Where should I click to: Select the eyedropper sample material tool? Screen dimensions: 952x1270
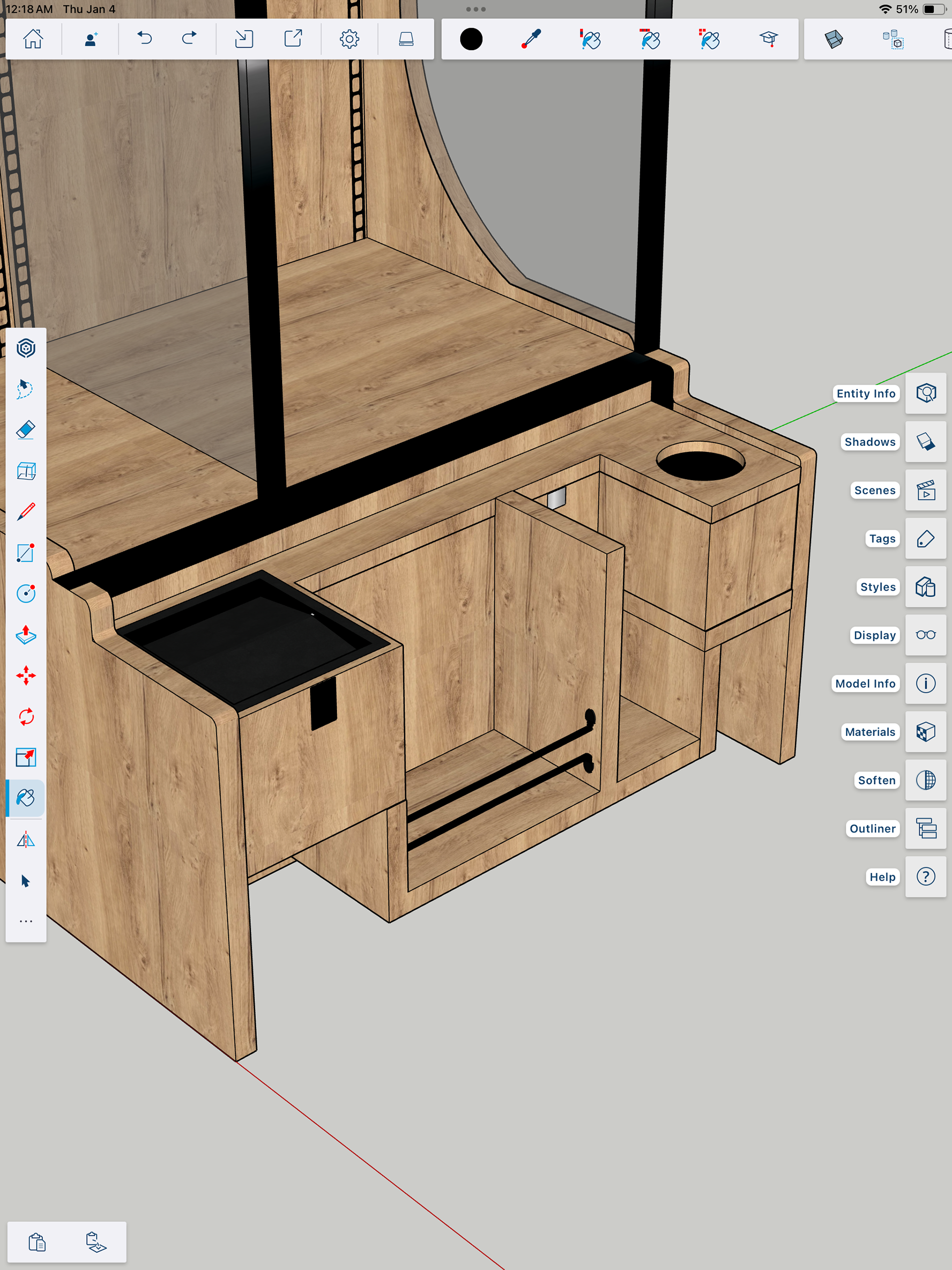531,39
